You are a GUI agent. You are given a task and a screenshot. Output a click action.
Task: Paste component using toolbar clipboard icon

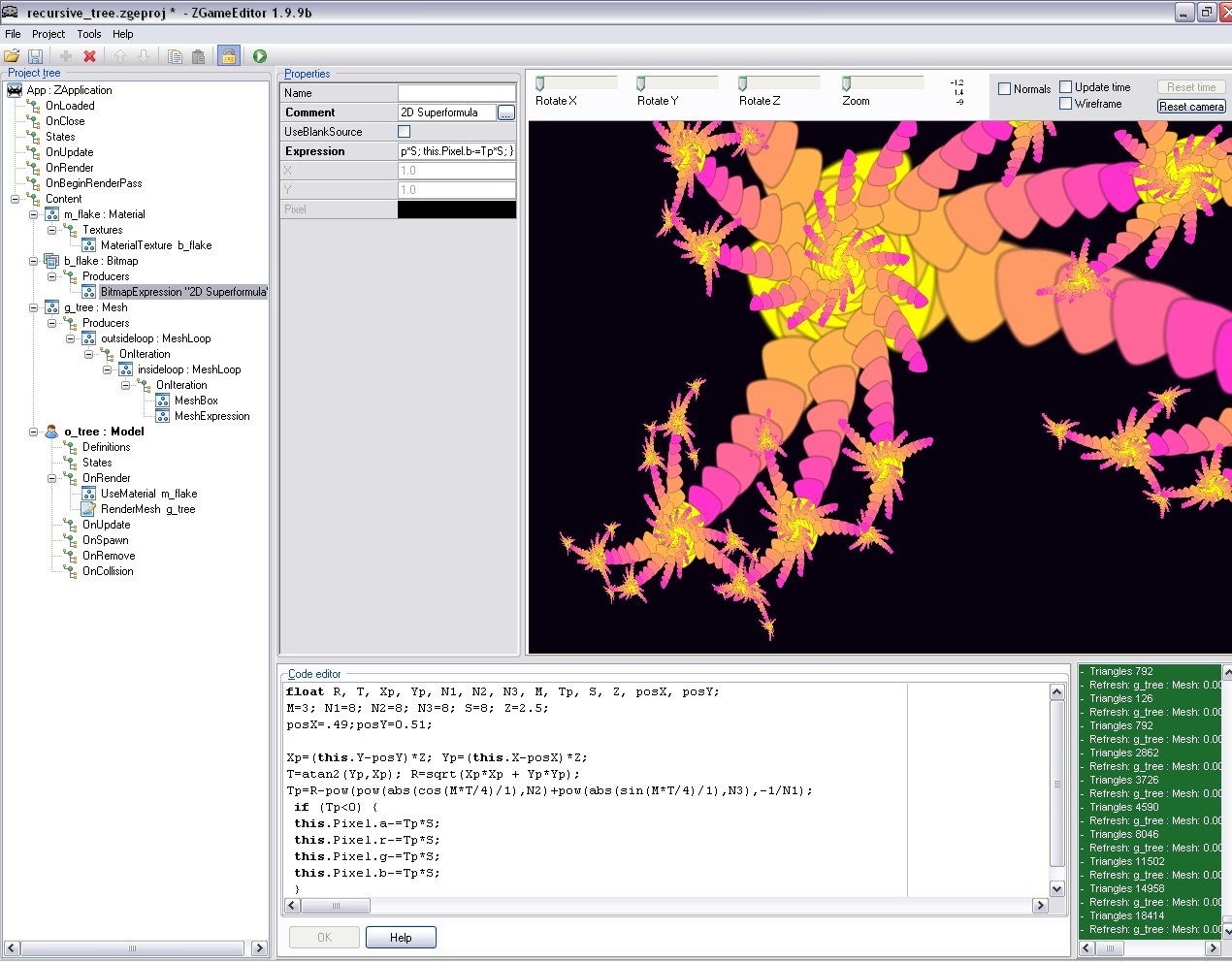click(x=198, y=56)
